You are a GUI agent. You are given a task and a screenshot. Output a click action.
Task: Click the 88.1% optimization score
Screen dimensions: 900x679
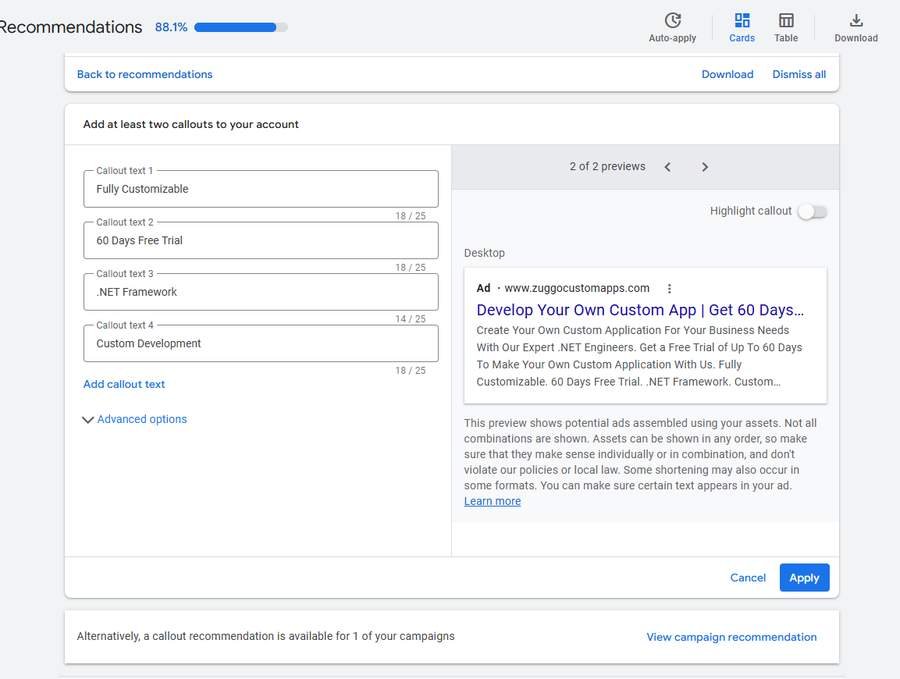point(171,27)
